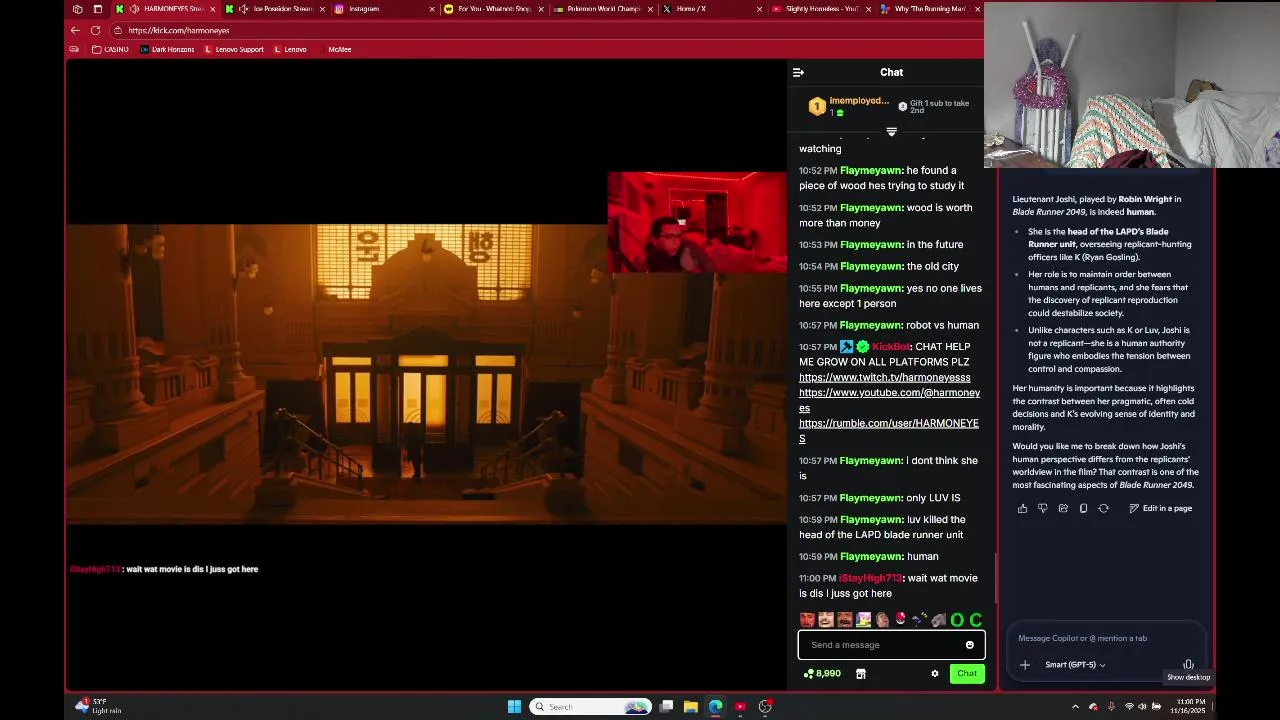Collapse the chat panel with the arrow icon
The image size is (1280, 720).
pyautogui.click(x=798, y=72)
